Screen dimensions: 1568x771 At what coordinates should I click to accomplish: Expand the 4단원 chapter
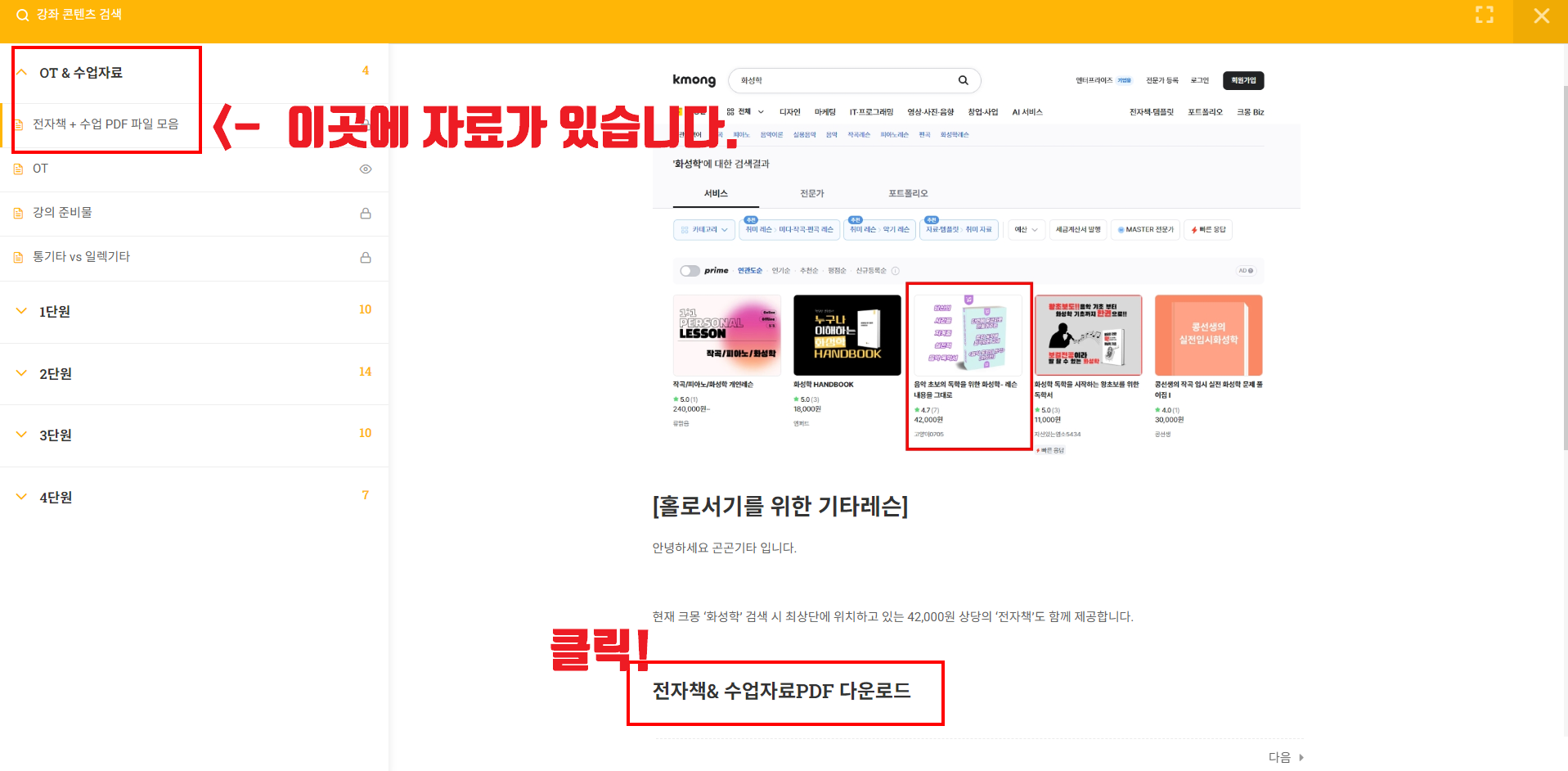22,497
